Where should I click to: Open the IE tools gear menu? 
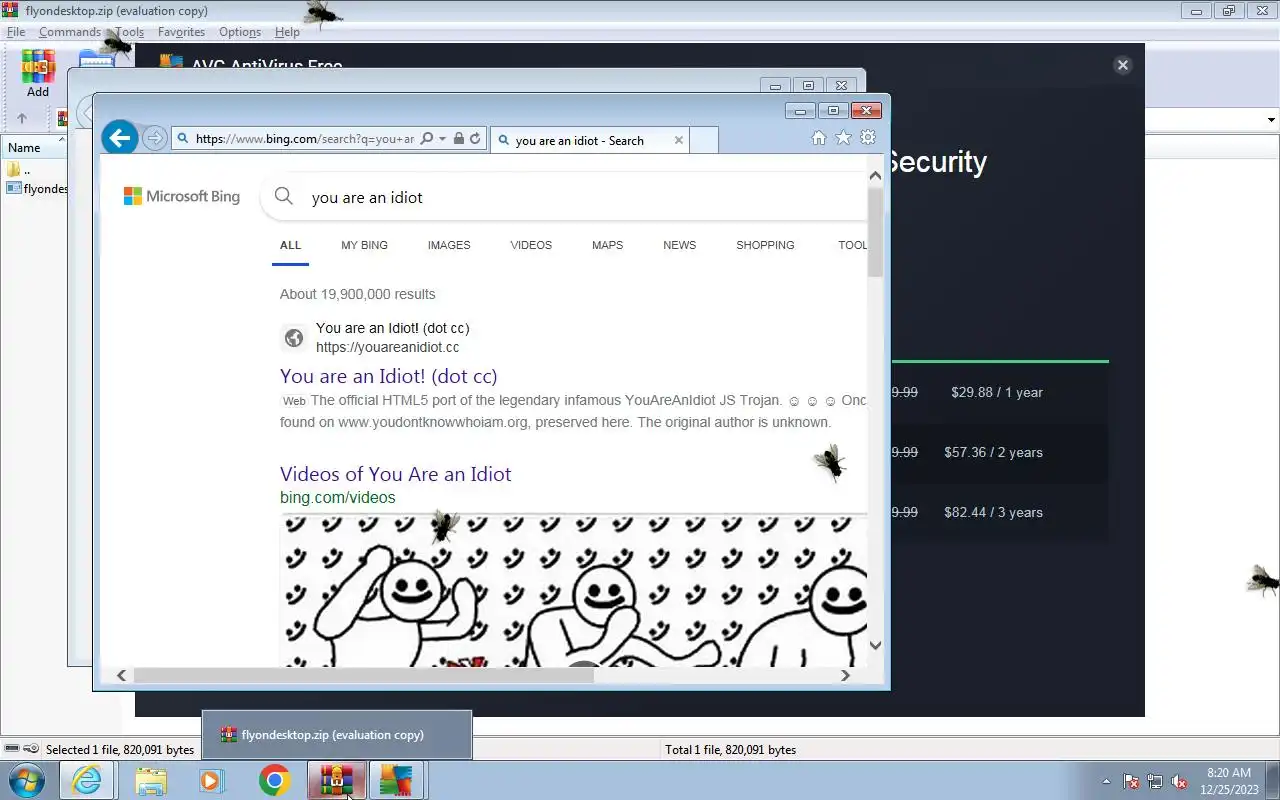(868, 138)
